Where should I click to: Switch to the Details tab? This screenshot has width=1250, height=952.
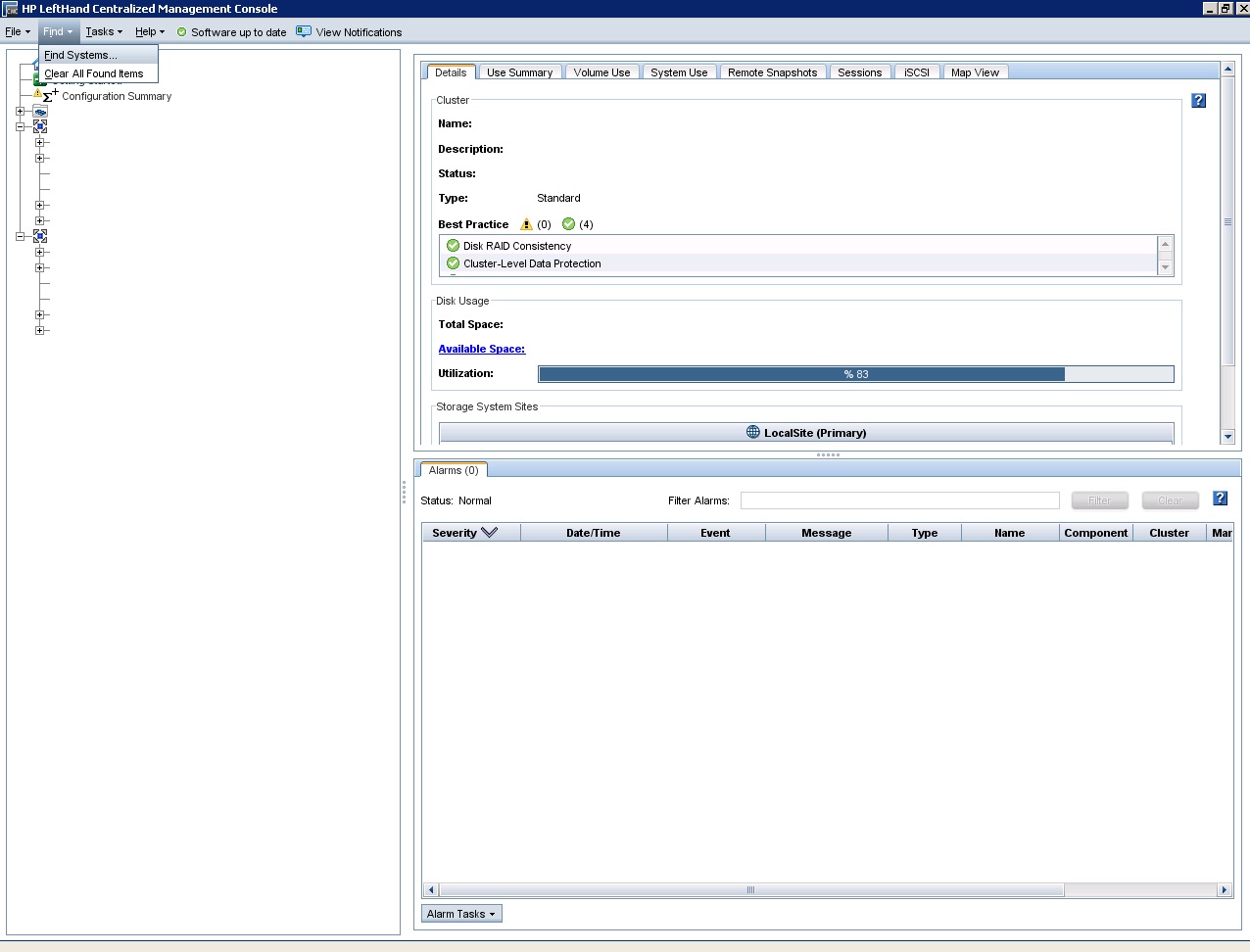[x=451, y=72]
